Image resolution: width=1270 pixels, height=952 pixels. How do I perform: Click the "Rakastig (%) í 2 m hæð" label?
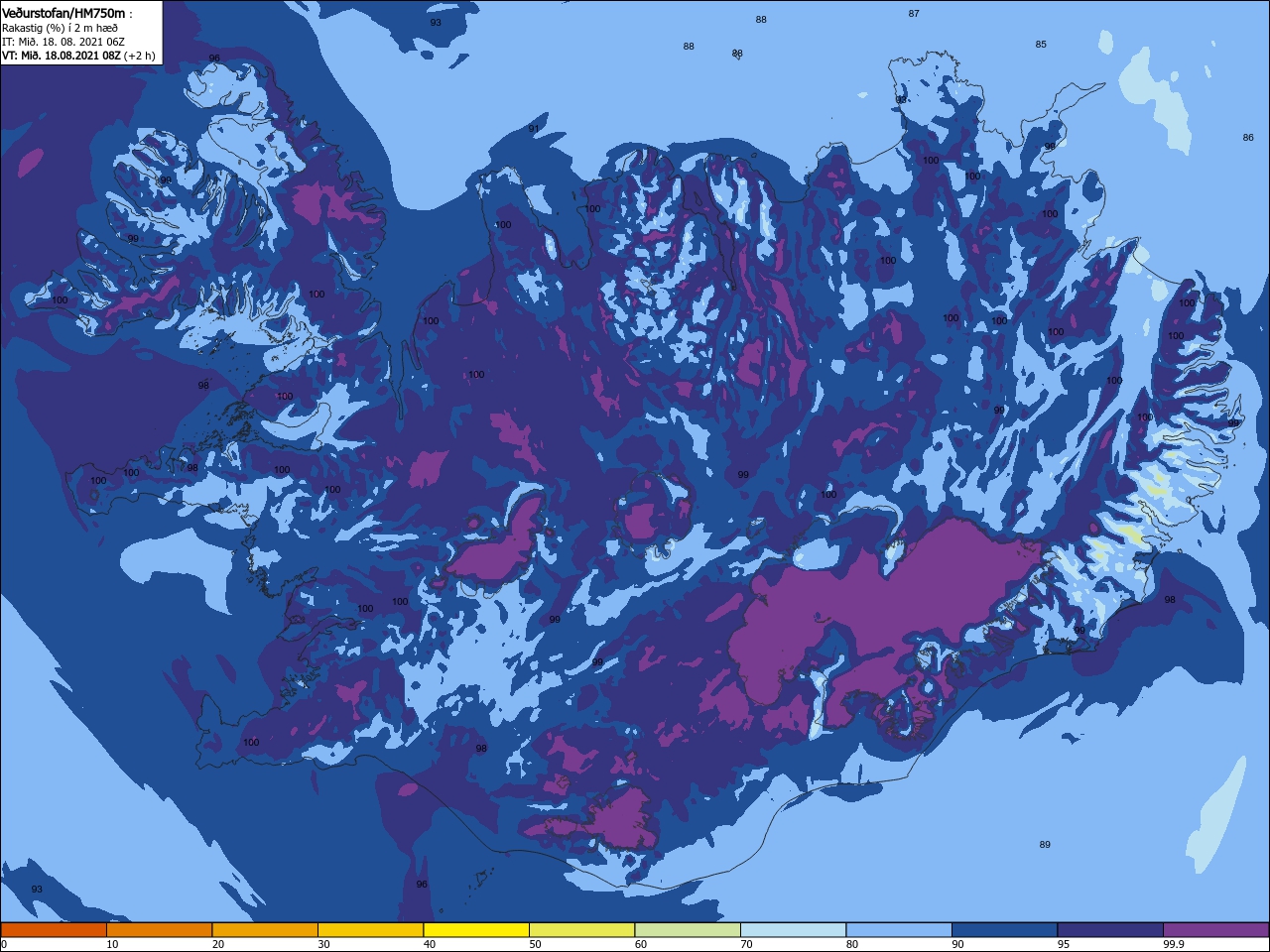coord(60,28)
